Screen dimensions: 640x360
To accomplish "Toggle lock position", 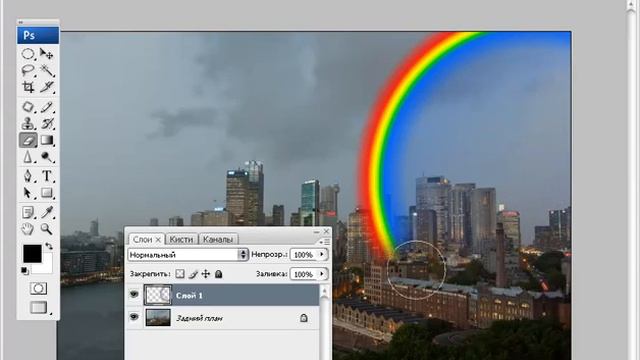I will click(x=206, y=273).
